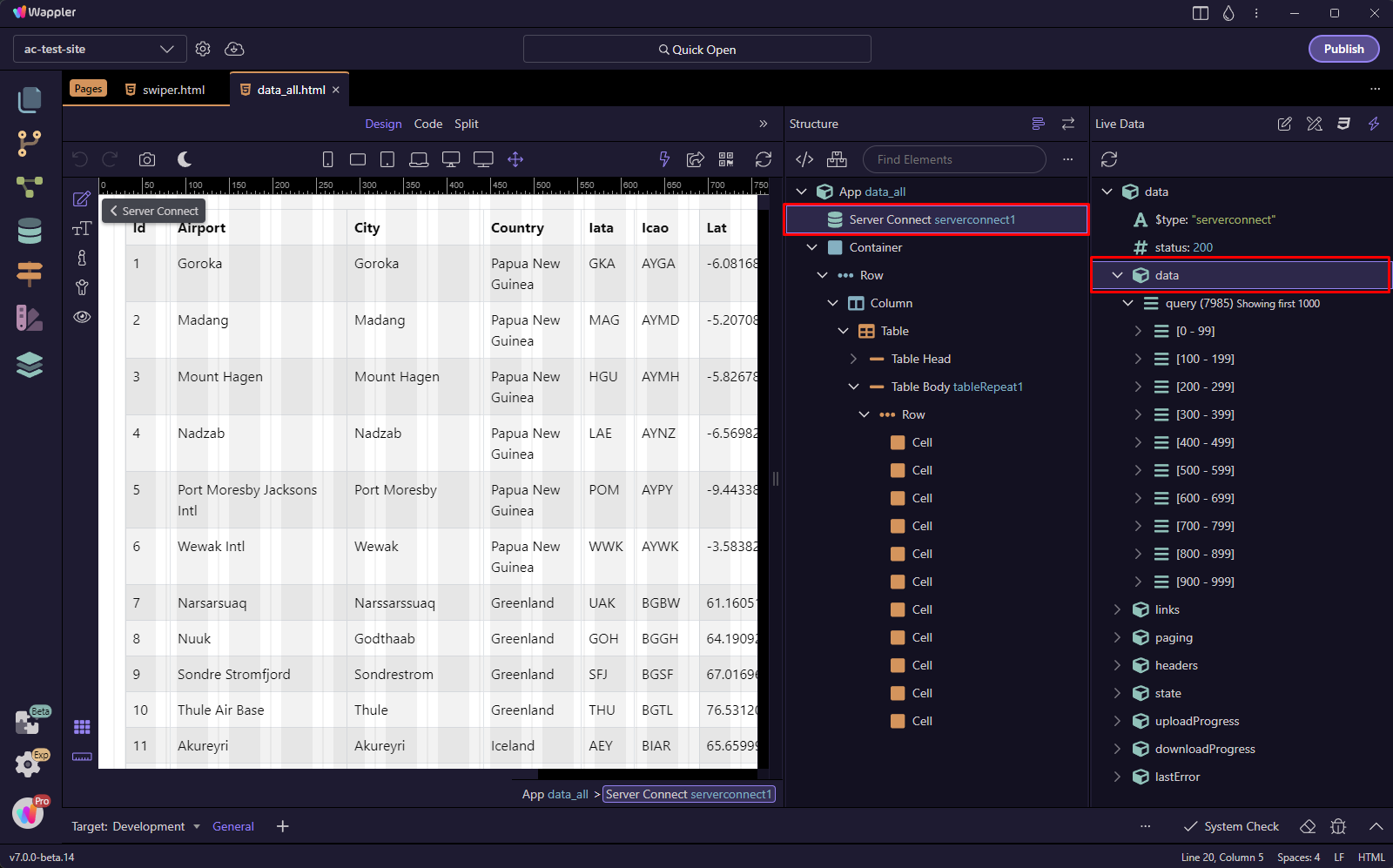Toggle the ruler icon

82,757
